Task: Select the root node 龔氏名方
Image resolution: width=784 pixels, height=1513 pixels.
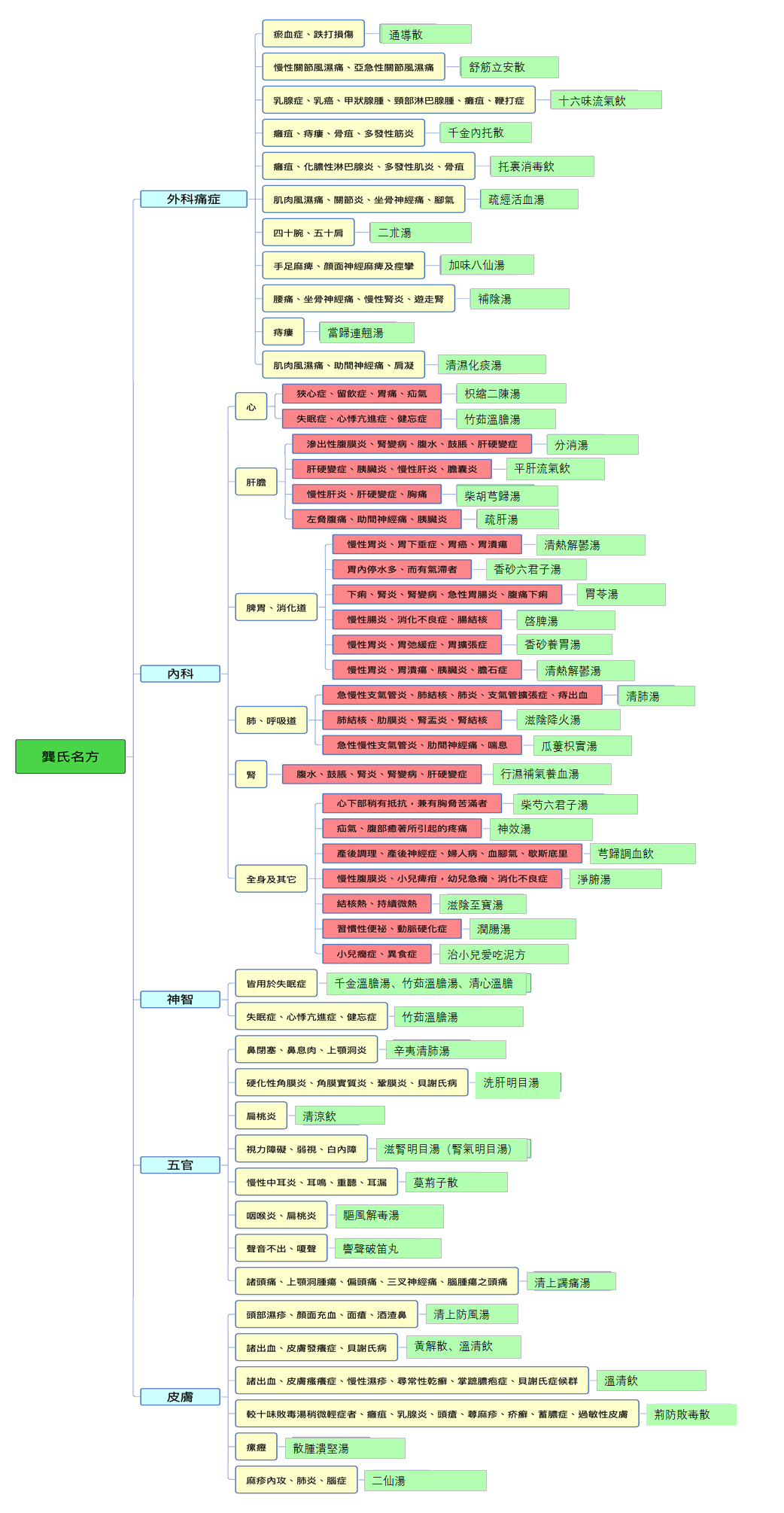Action: pos(70,756)
